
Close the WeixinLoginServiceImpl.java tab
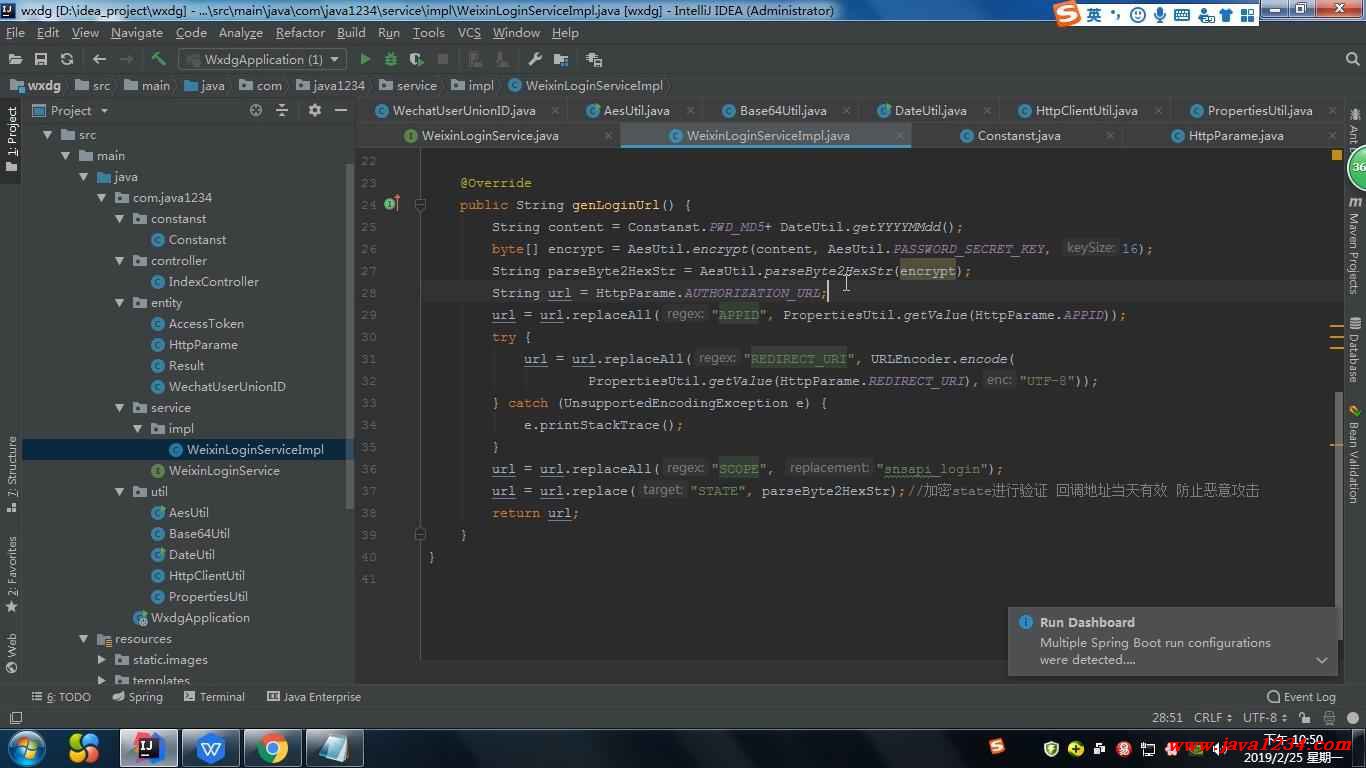point(900,136)
